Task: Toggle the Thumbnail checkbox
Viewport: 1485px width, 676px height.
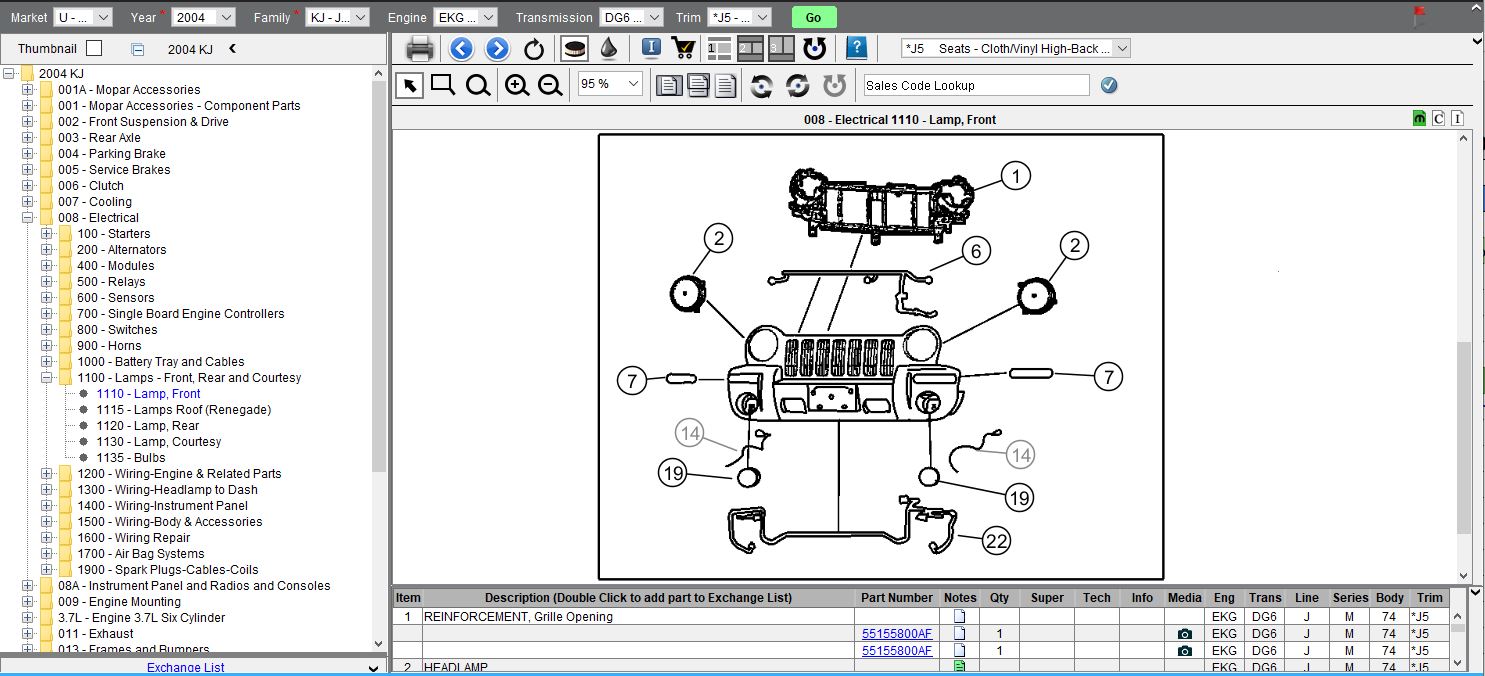Action: point(94,48)
